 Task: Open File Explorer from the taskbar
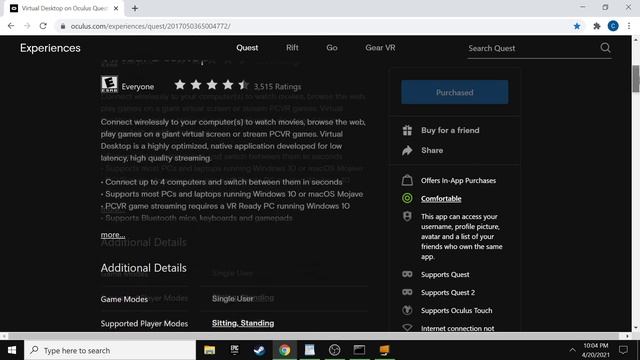pos(209,350)
